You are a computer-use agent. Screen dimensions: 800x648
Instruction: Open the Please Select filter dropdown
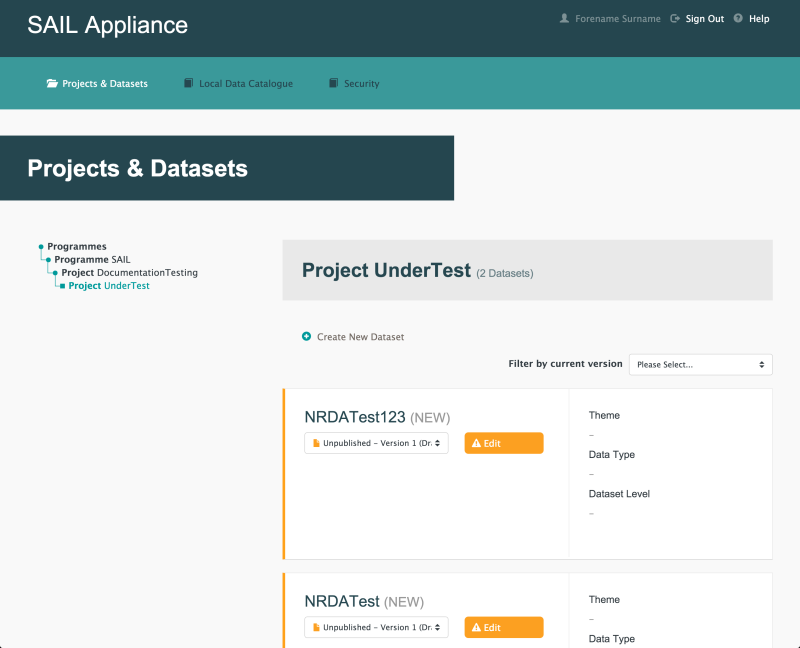[700, 364]
